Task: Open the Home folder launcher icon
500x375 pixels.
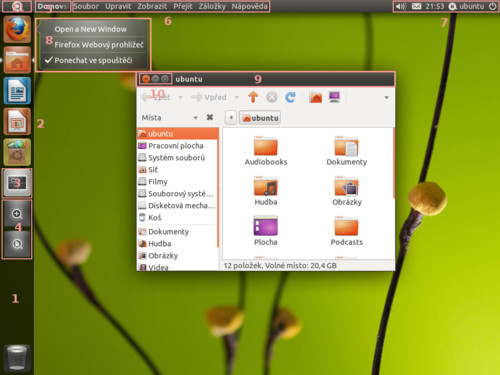Action: pyautogui.click(x=17, y=60)
